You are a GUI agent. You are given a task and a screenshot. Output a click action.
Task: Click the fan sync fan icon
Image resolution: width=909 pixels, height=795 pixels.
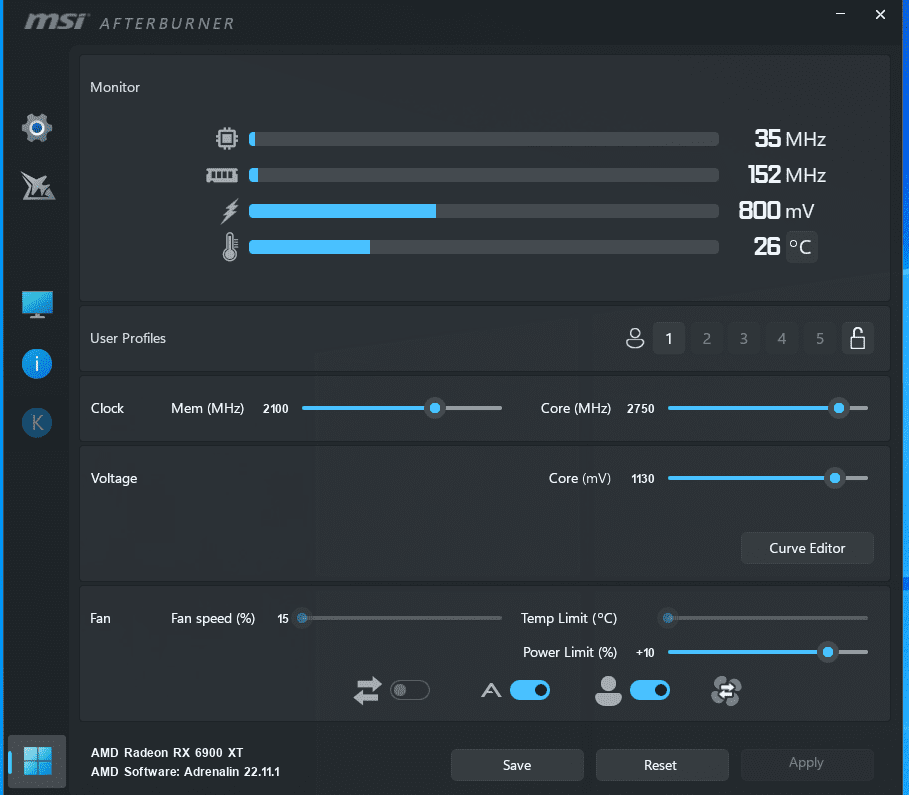(726, 691)
